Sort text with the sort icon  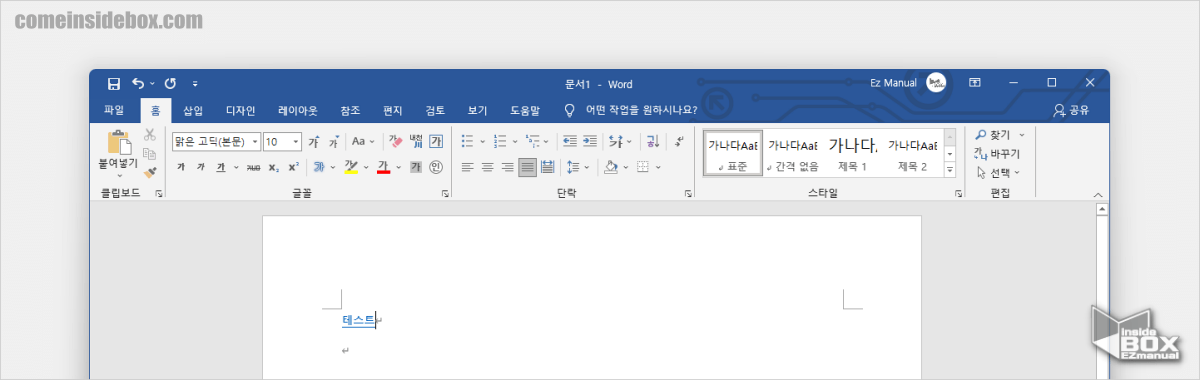[x=652, y=141]
